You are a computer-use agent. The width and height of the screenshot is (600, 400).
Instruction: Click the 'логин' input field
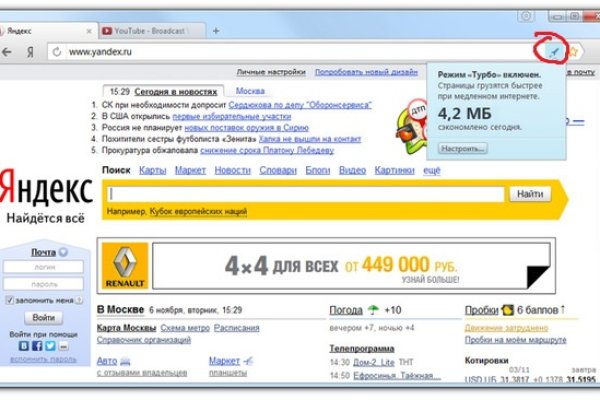[x=42, y=268]
